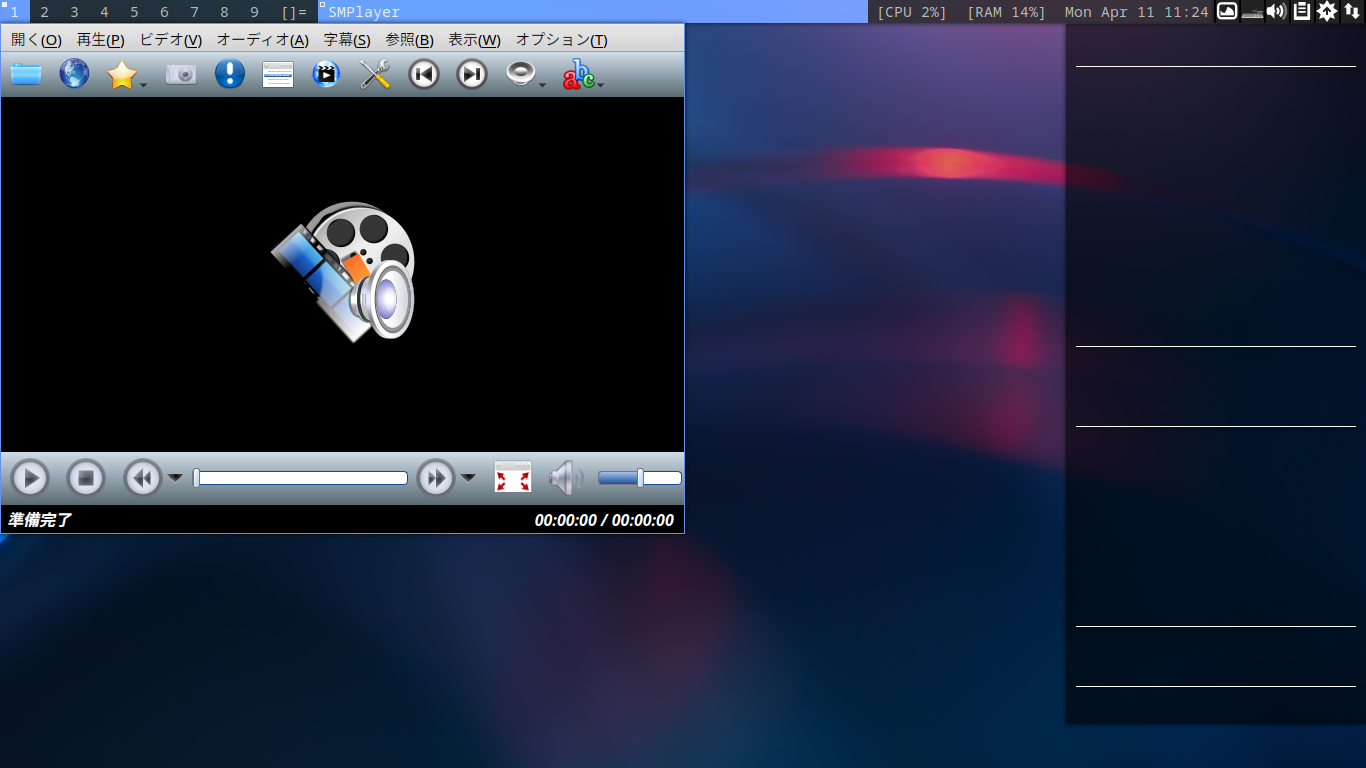Expand the rewind options arrow
Viewport: 1366px width, 768px height.
[175, 478]
